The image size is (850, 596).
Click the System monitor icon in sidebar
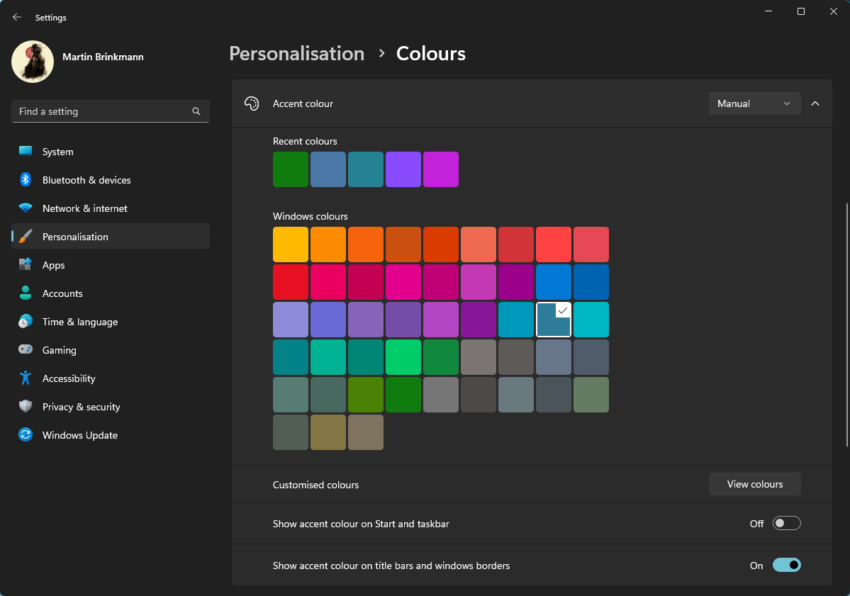[x=25, y=152]
